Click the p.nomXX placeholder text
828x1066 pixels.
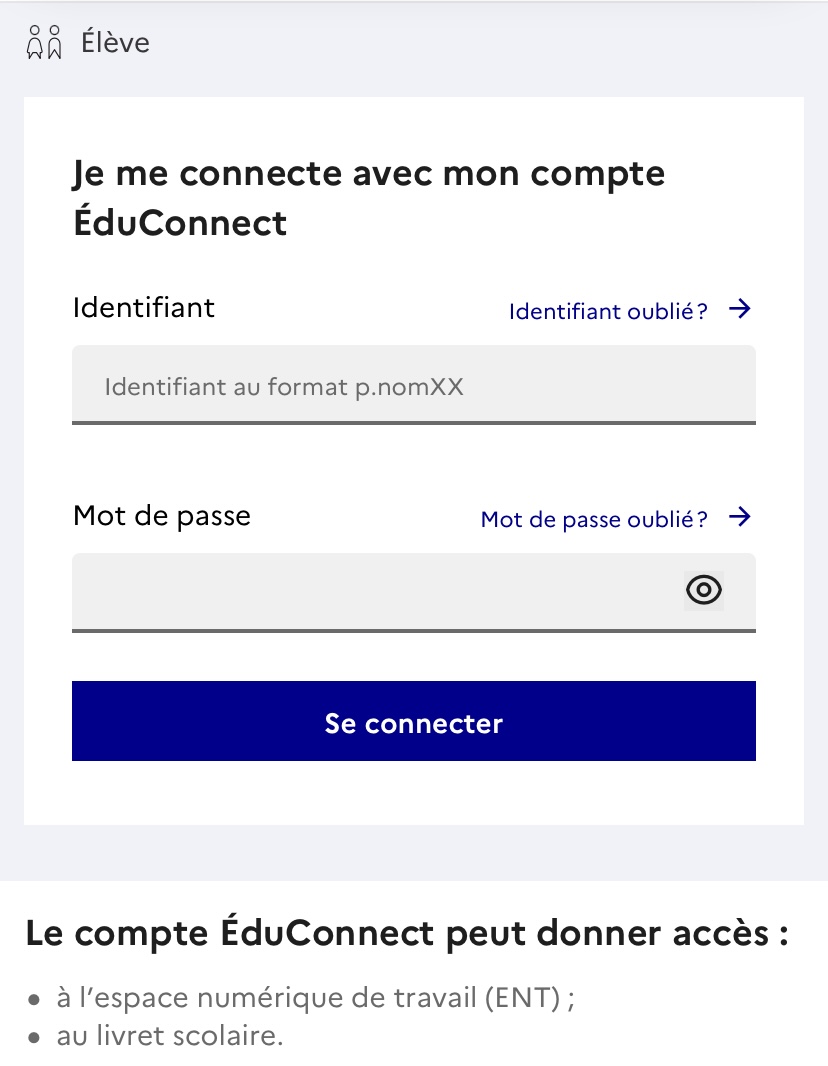pyautogui.click(x=409, y=388)
